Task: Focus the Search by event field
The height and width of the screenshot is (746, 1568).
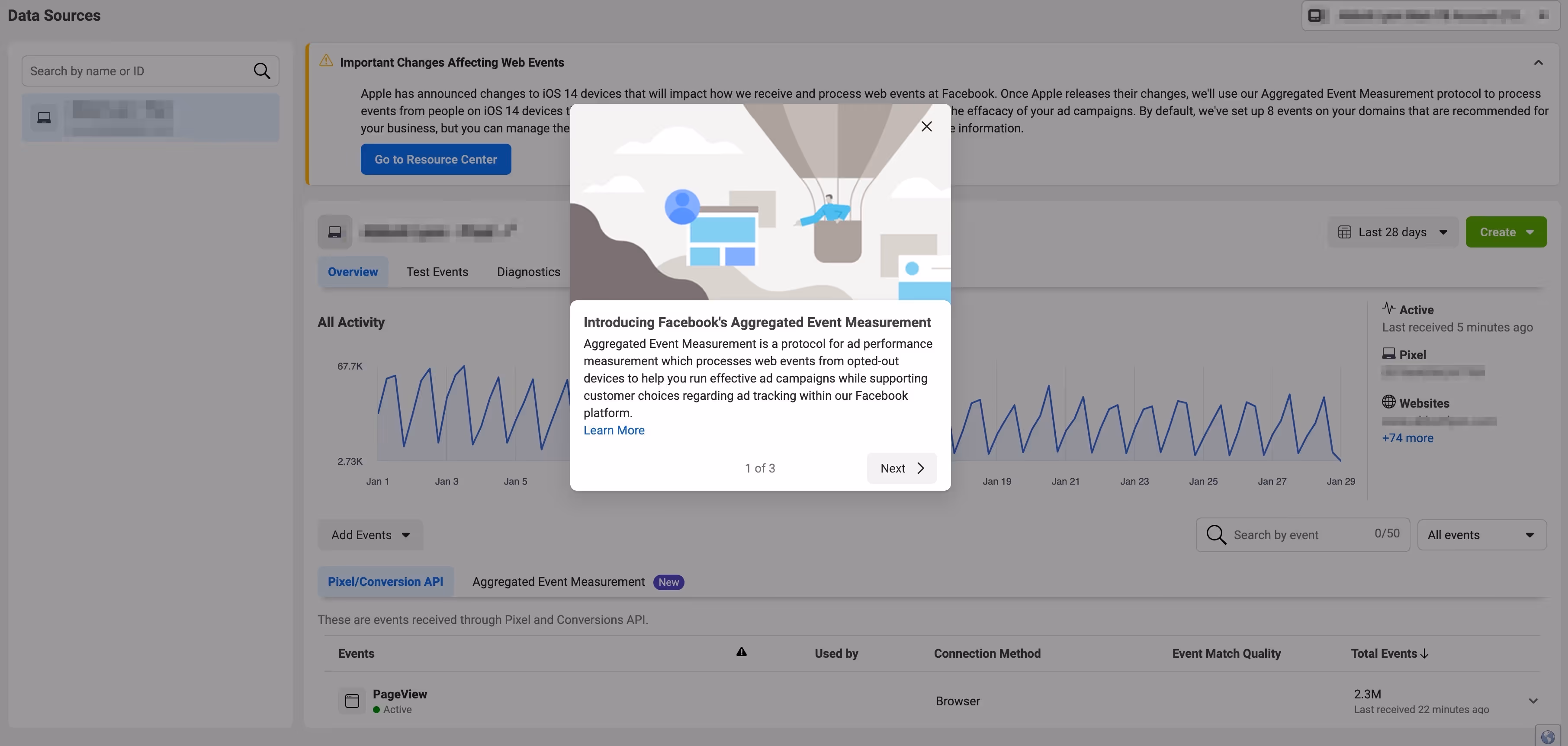Action: (1303, 535)
